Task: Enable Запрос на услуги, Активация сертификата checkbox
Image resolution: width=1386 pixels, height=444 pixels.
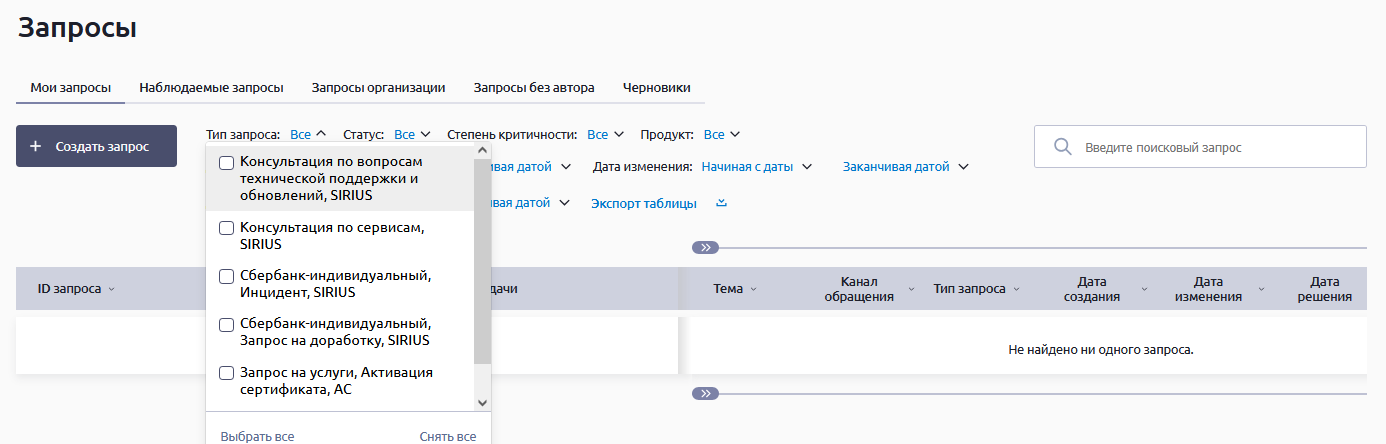Action: coord(227,373)
